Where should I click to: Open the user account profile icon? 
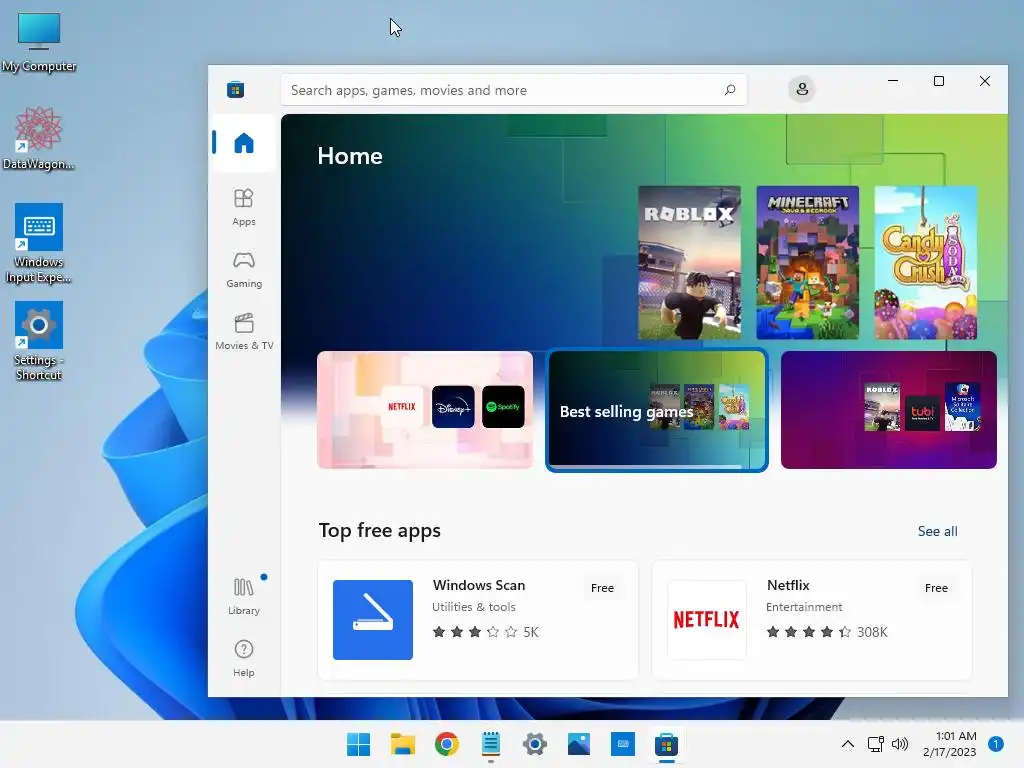(x=802, y=89)
